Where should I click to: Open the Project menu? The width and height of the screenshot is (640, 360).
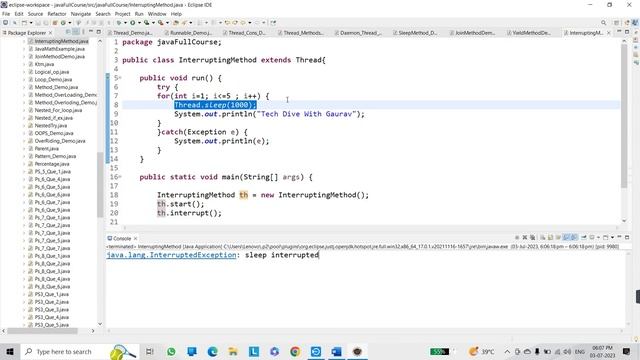[x=122, y=14]
